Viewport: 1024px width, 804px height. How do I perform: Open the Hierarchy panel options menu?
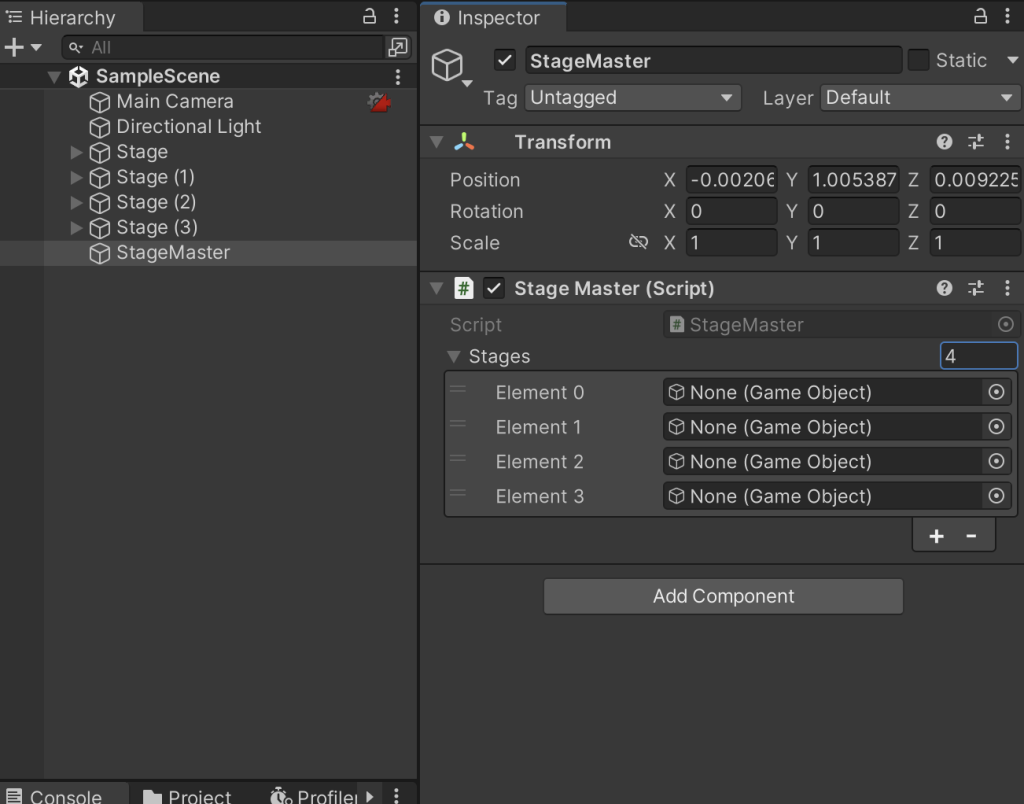(x=396, y=16)
